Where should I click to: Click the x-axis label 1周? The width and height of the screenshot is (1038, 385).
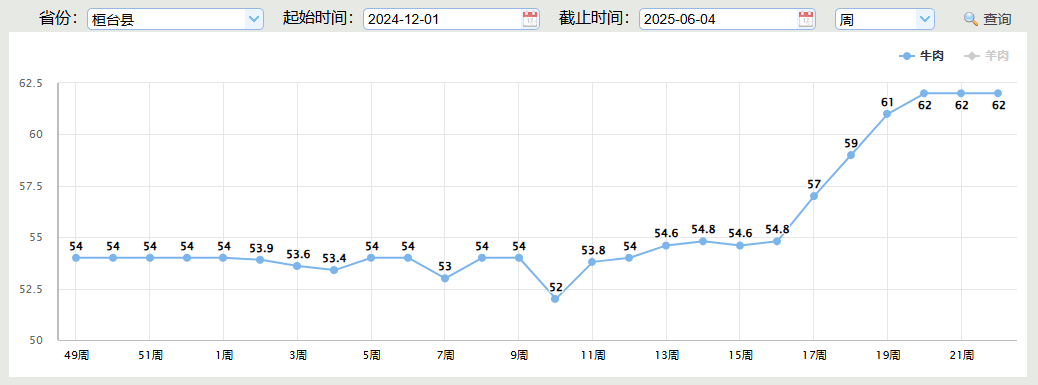[x=224, y=355]
